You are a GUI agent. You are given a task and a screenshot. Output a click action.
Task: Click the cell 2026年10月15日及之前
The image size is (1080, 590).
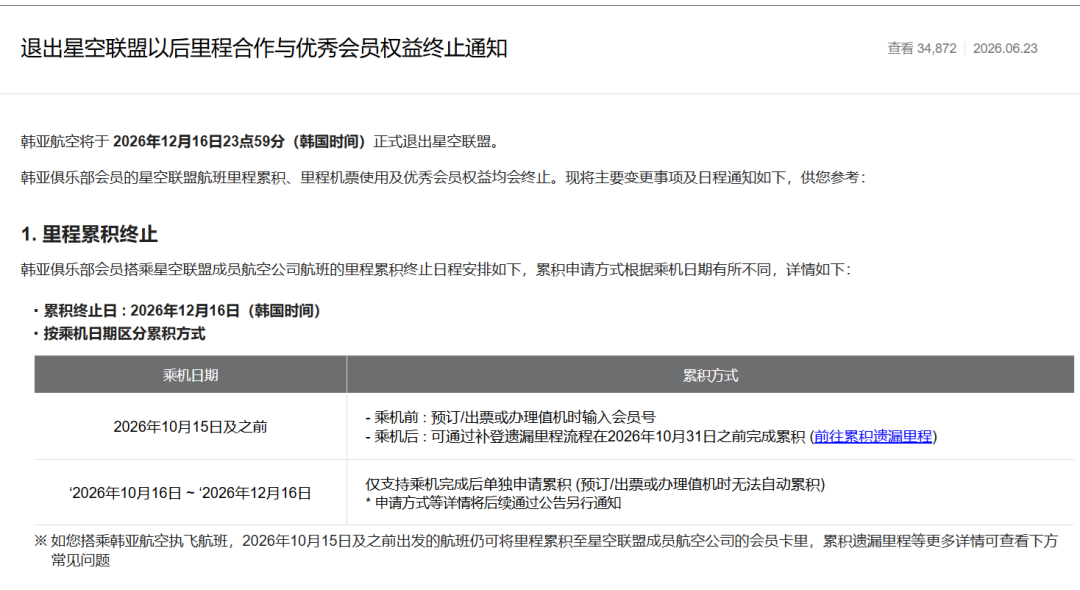pyautogui.click(x=191, y=427)
